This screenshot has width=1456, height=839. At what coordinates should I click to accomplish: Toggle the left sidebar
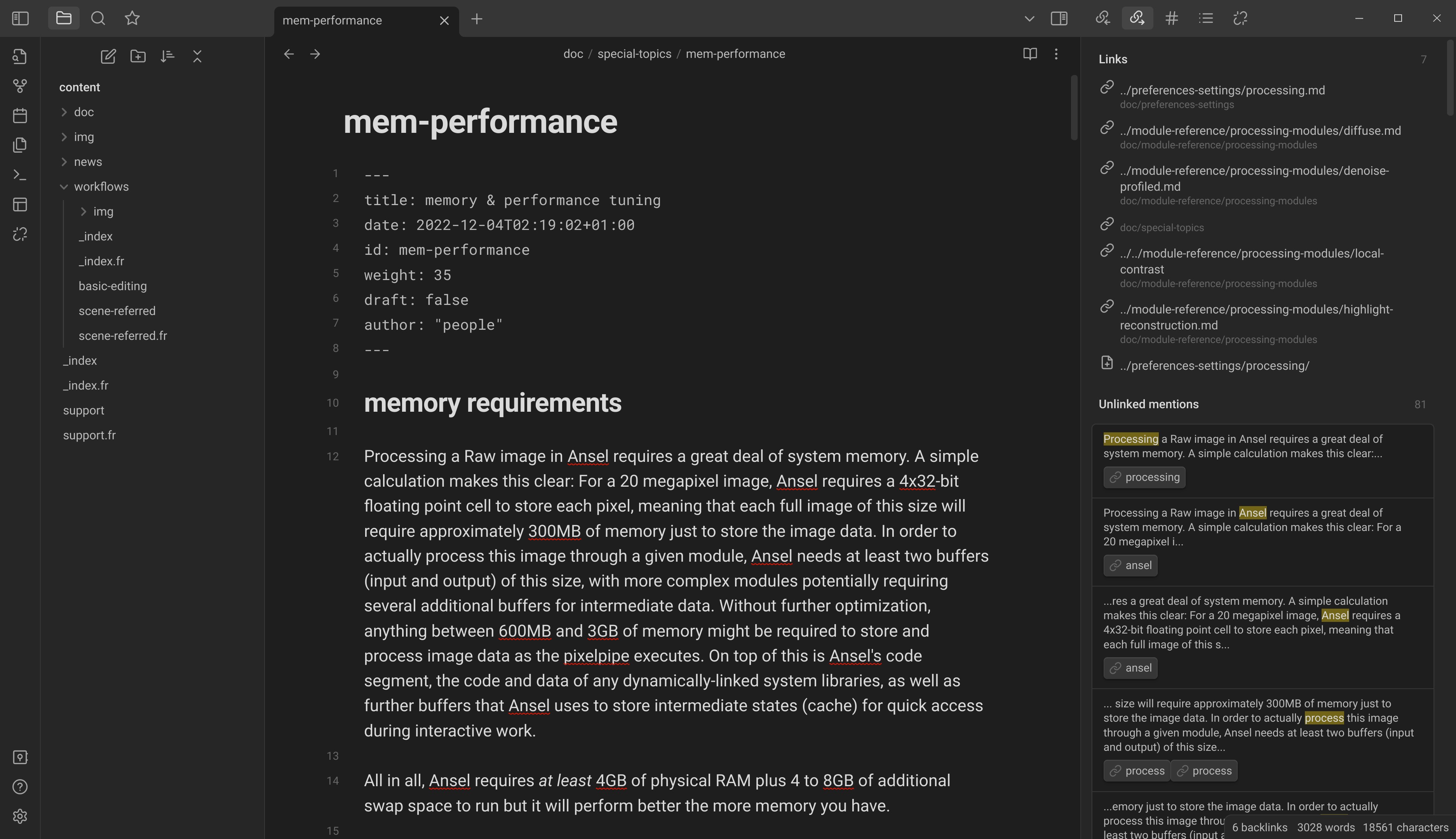pos(20,18)
